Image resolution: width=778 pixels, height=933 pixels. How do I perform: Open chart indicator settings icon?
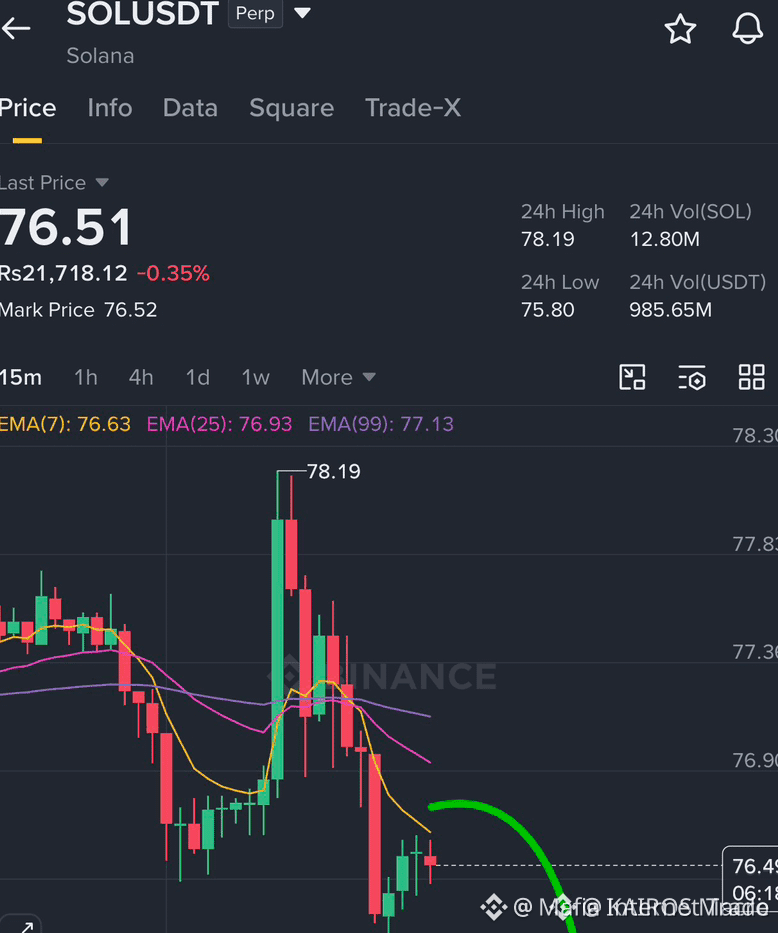692,377
